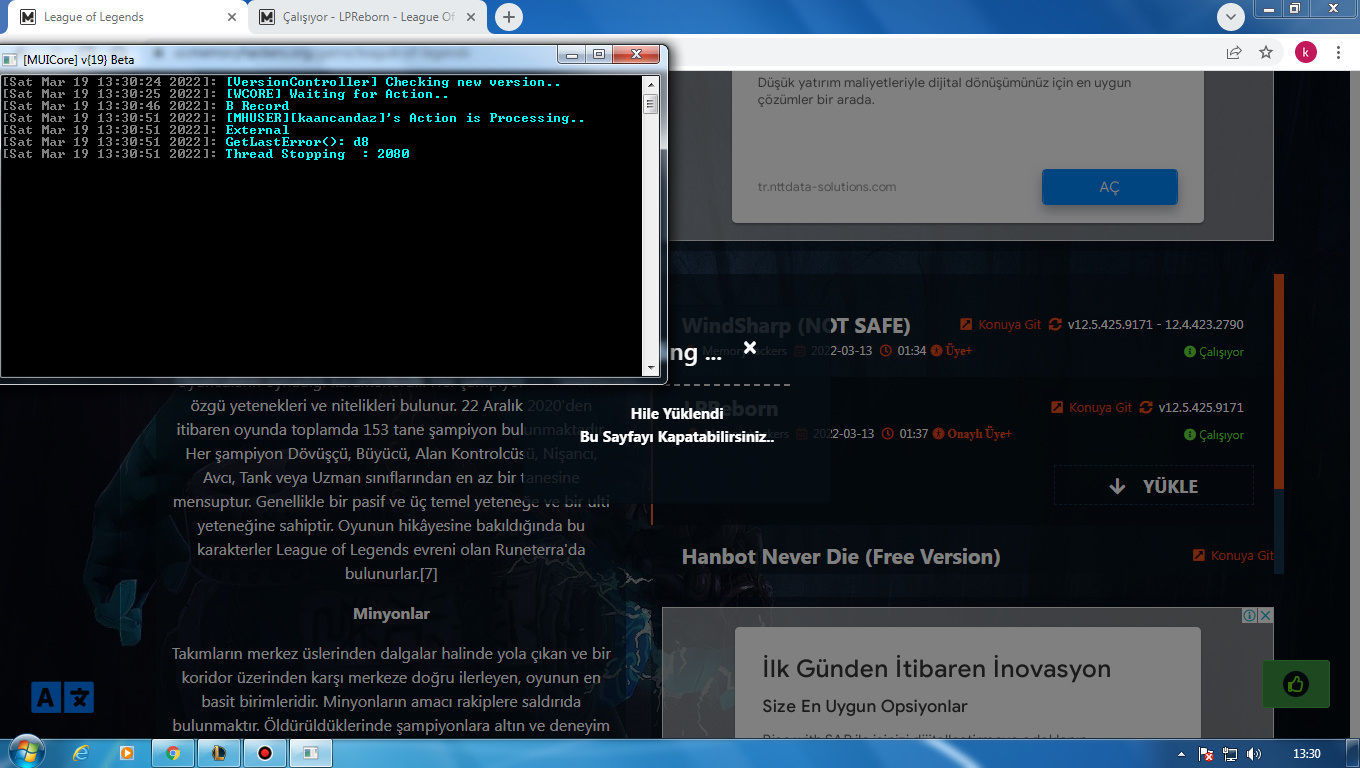Click the refresh icon beside LPReborn version
1360x768 pixels.
[x=1147, y=407]
